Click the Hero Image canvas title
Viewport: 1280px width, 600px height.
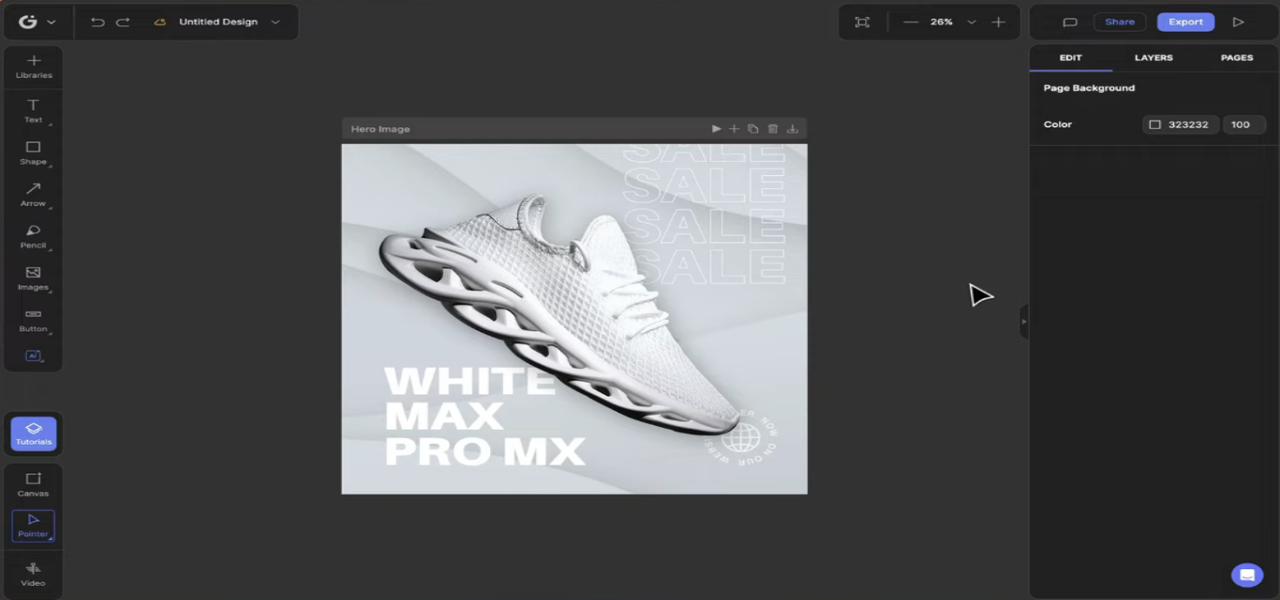[x=380, y=129]
